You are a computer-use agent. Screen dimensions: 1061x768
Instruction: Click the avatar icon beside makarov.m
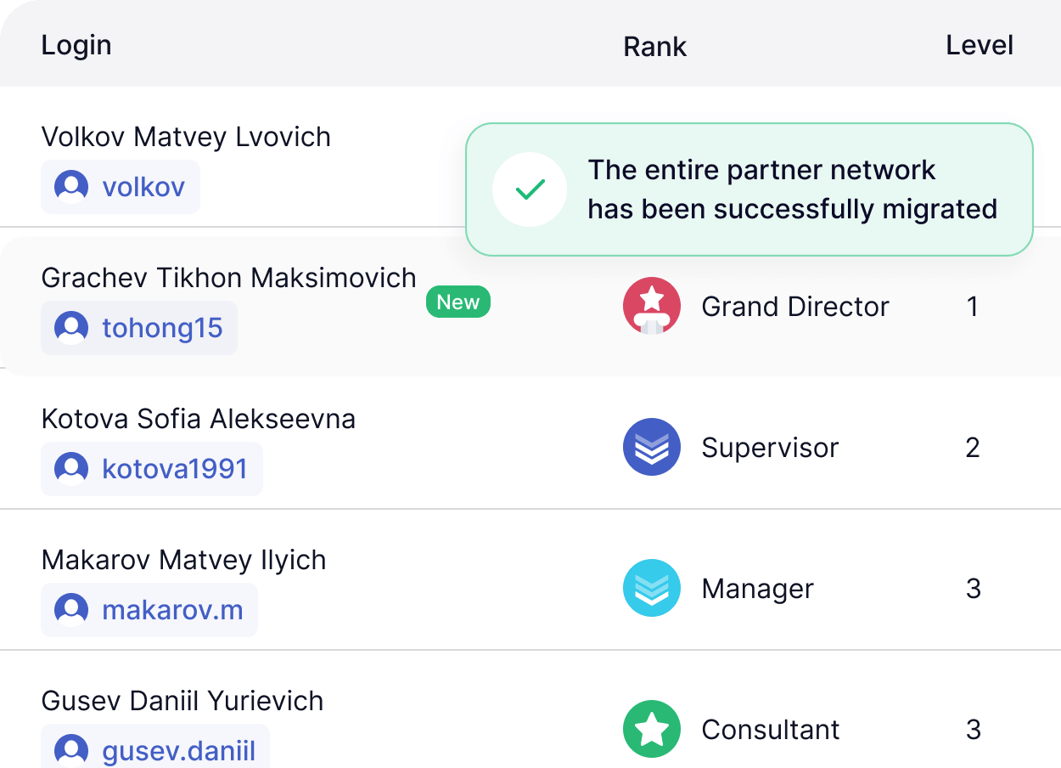pyautogui.click(x=71, y=610)
